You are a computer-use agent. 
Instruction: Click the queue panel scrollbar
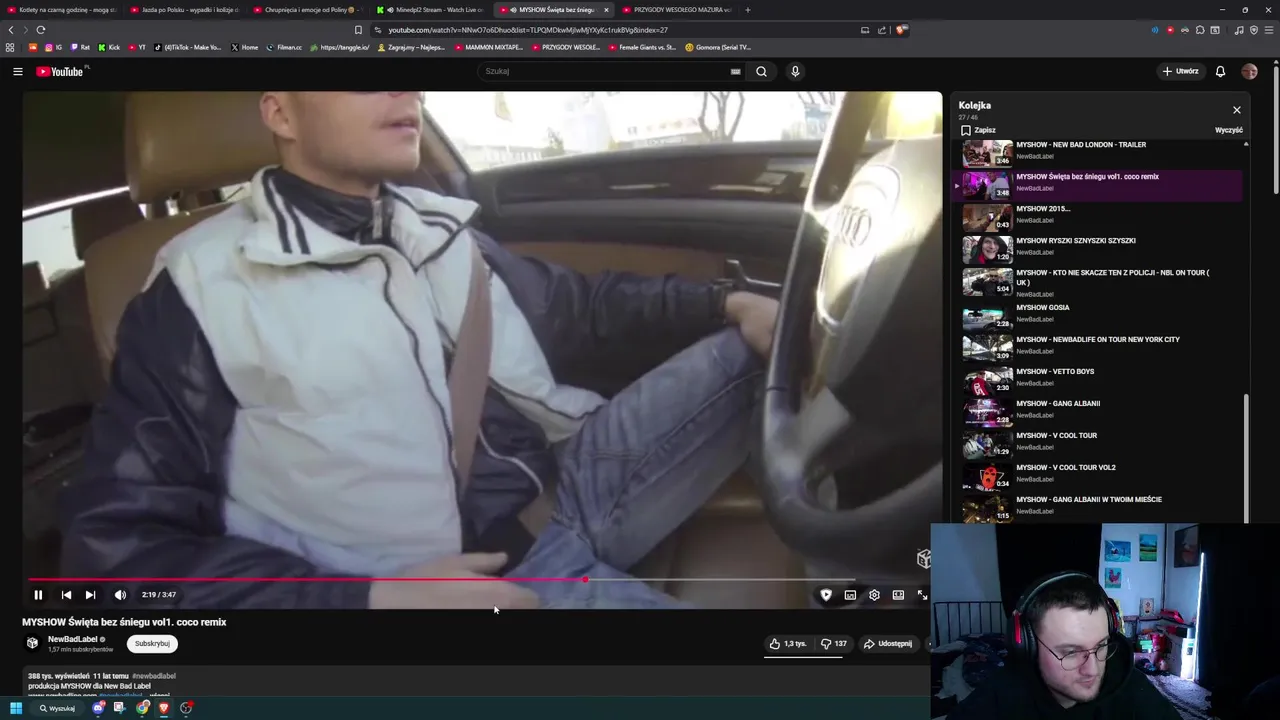click(x=1246, y=457)
